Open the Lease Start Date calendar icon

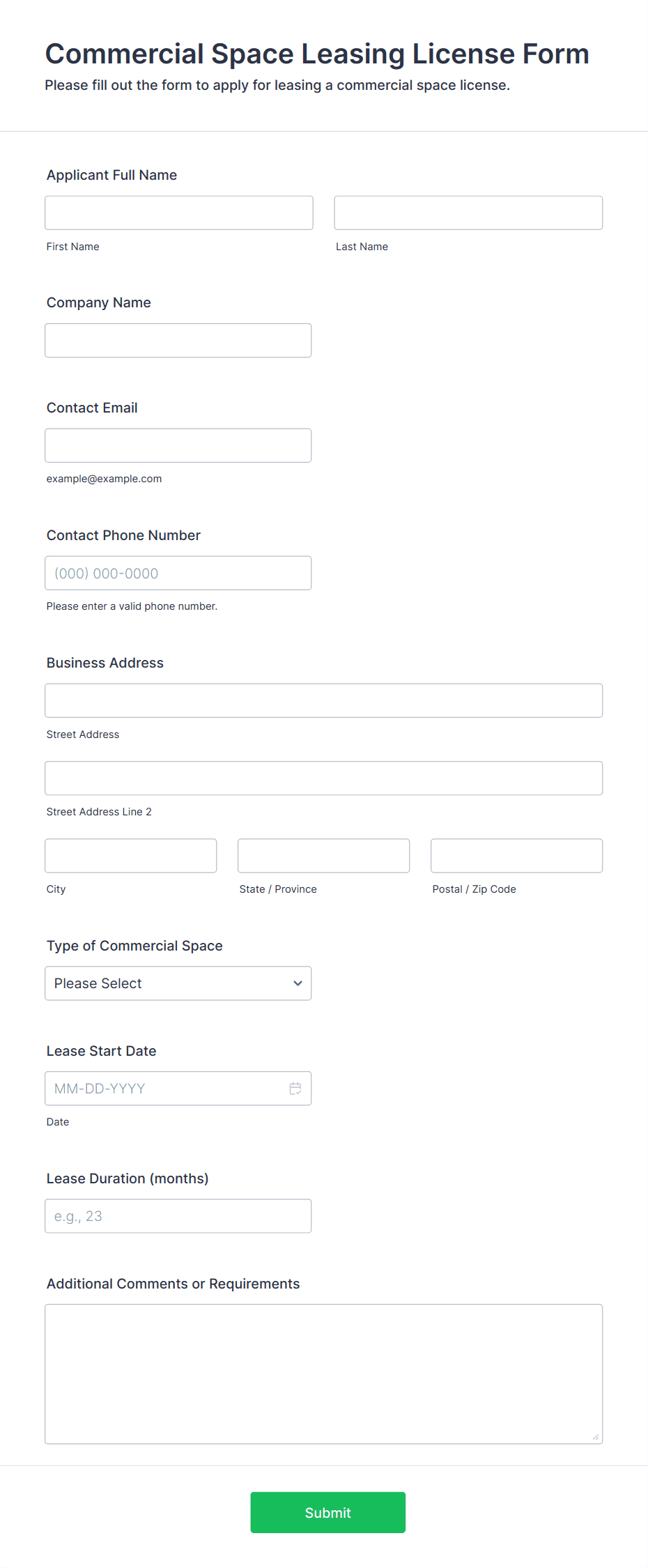point(295,1089)
